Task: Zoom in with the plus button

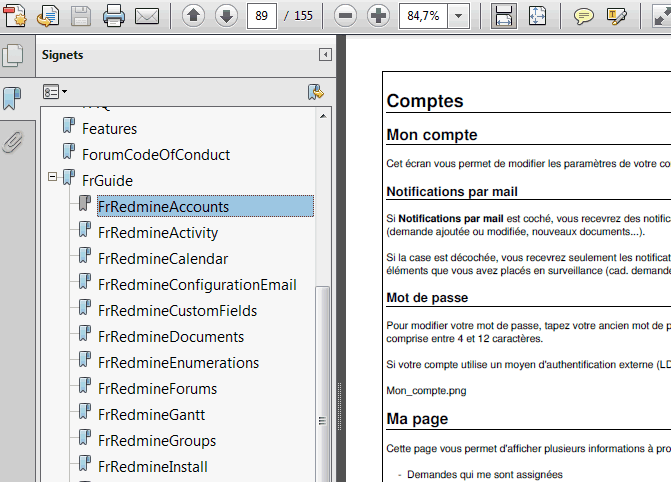Action: pyautogui.click(x=378, y=16)
